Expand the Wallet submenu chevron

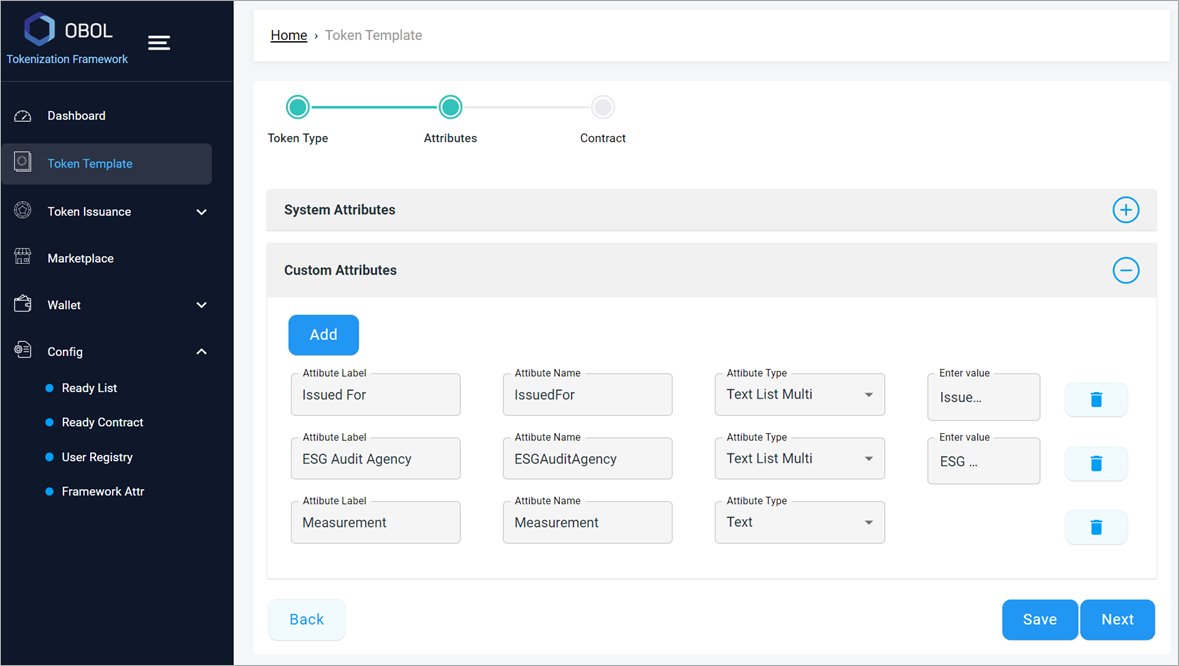point(202,305)
